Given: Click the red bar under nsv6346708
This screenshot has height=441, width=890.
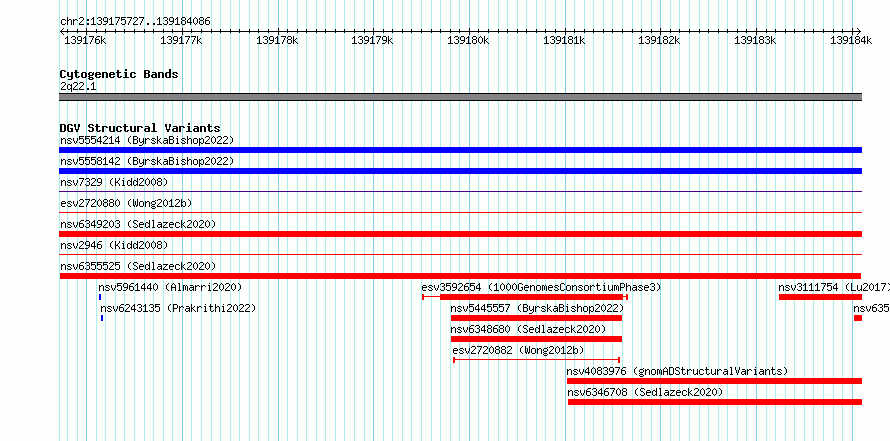Looking at the screenshot, I should (715, 402).
